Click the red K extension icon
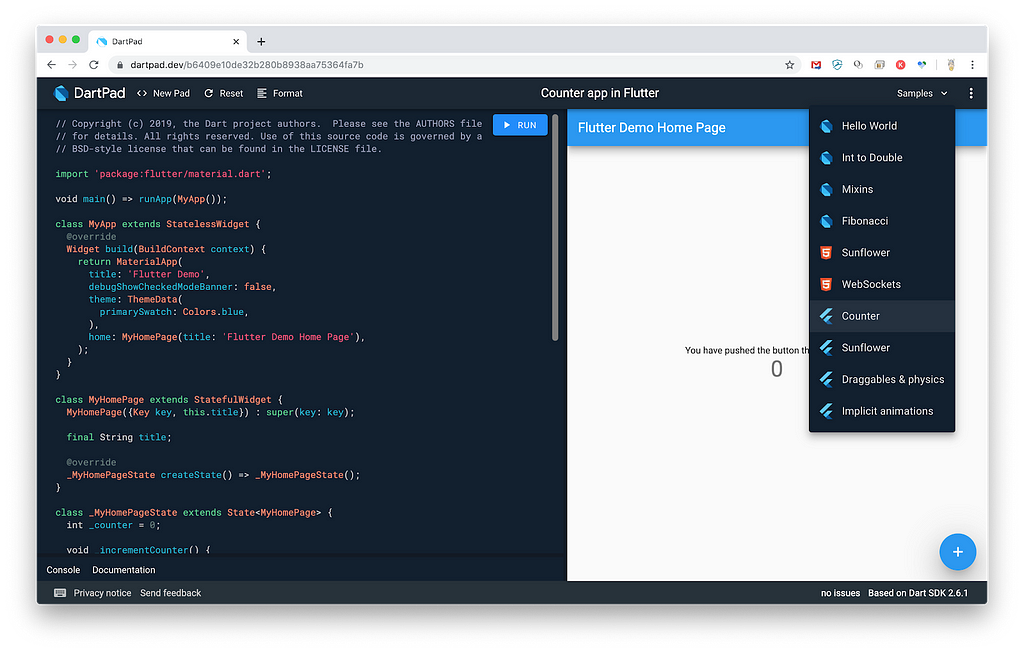Image resolution: width=1024 pixels, height=653 pixels. point(901,65)
